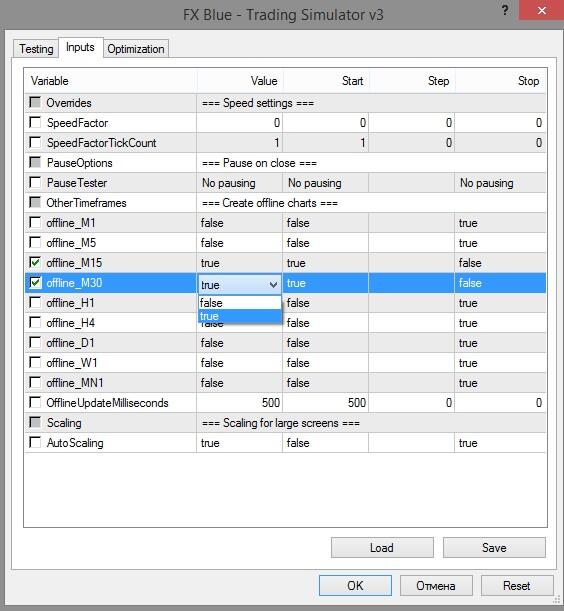Viewport: 564px width, 611px height.
Task: Enable the offline_H1 checkbox
Action: (x=35, y=302)
